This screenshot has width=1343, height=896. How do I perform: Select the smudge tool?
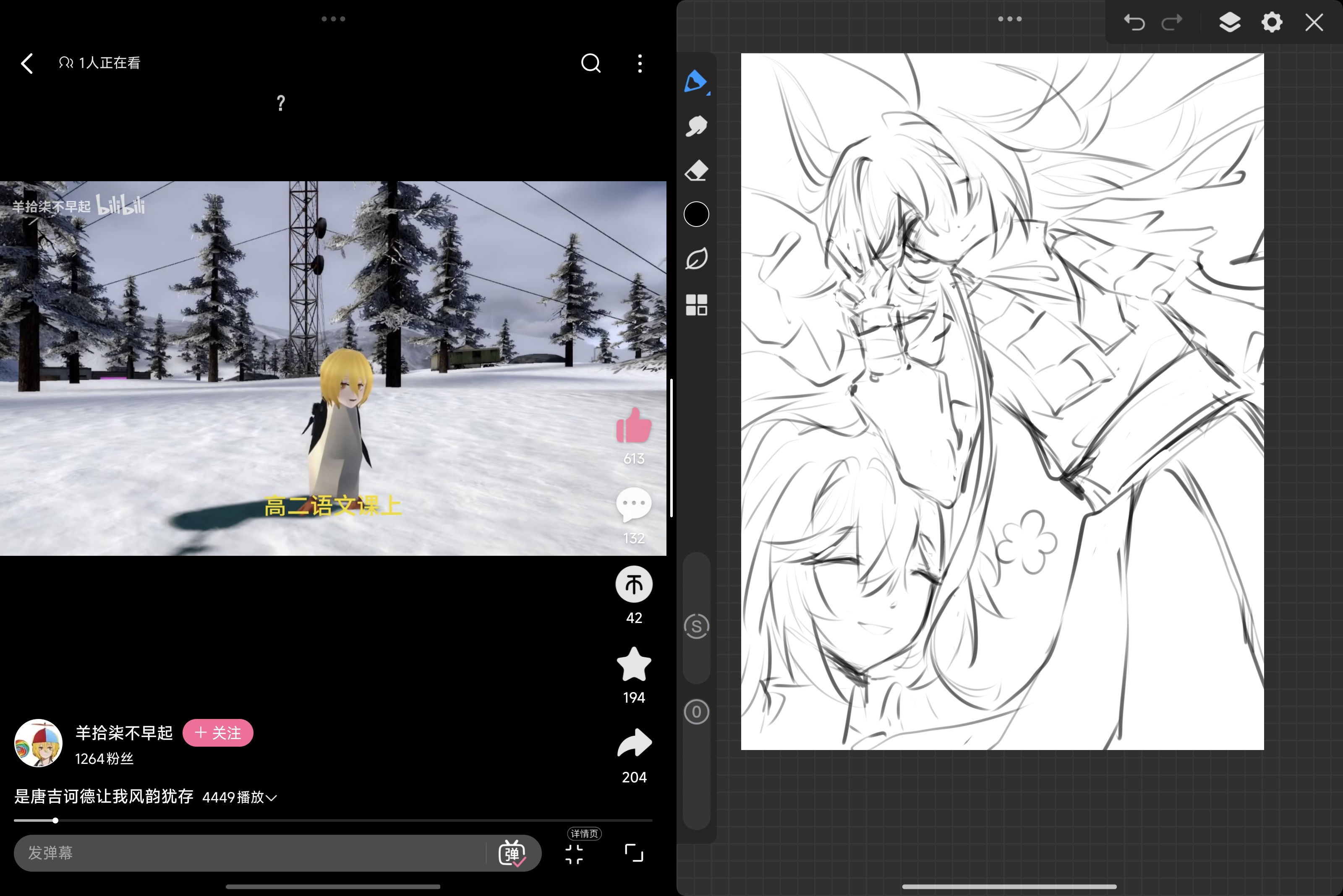click(696, 126)
